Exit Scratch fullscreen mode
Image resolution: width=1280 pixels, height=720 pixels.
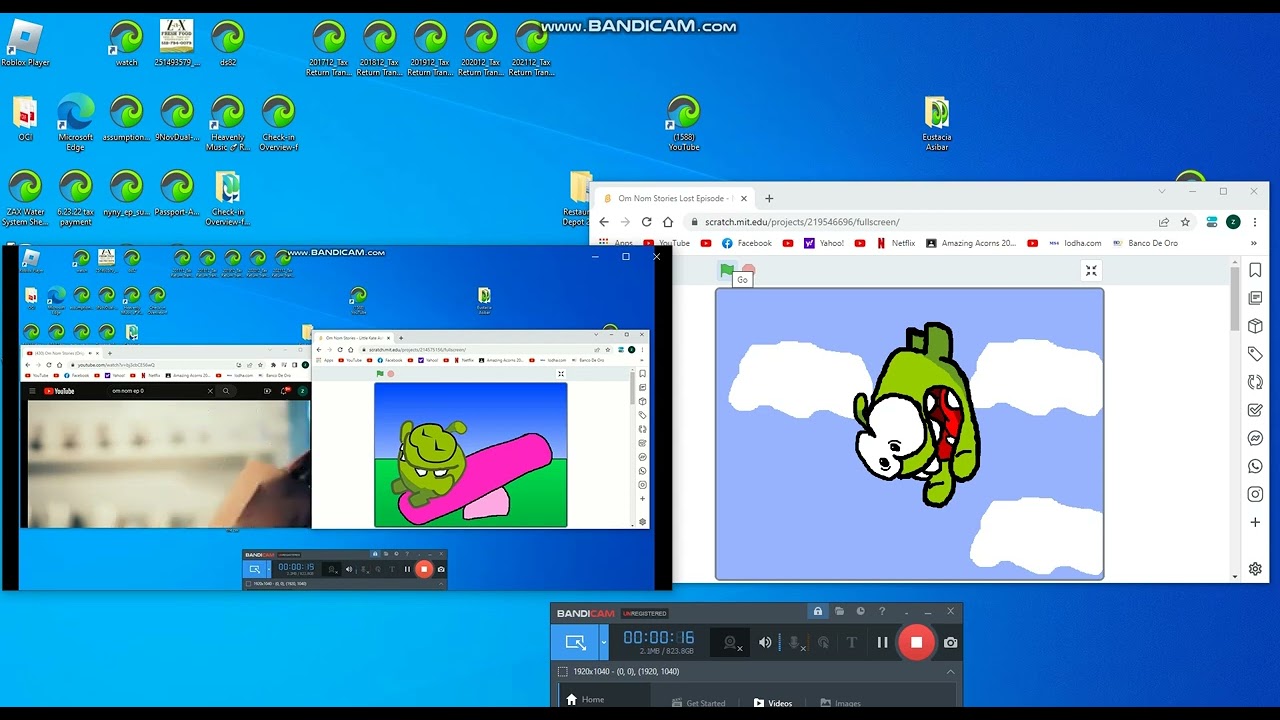pyautogui.click(x=1091, y=270)
